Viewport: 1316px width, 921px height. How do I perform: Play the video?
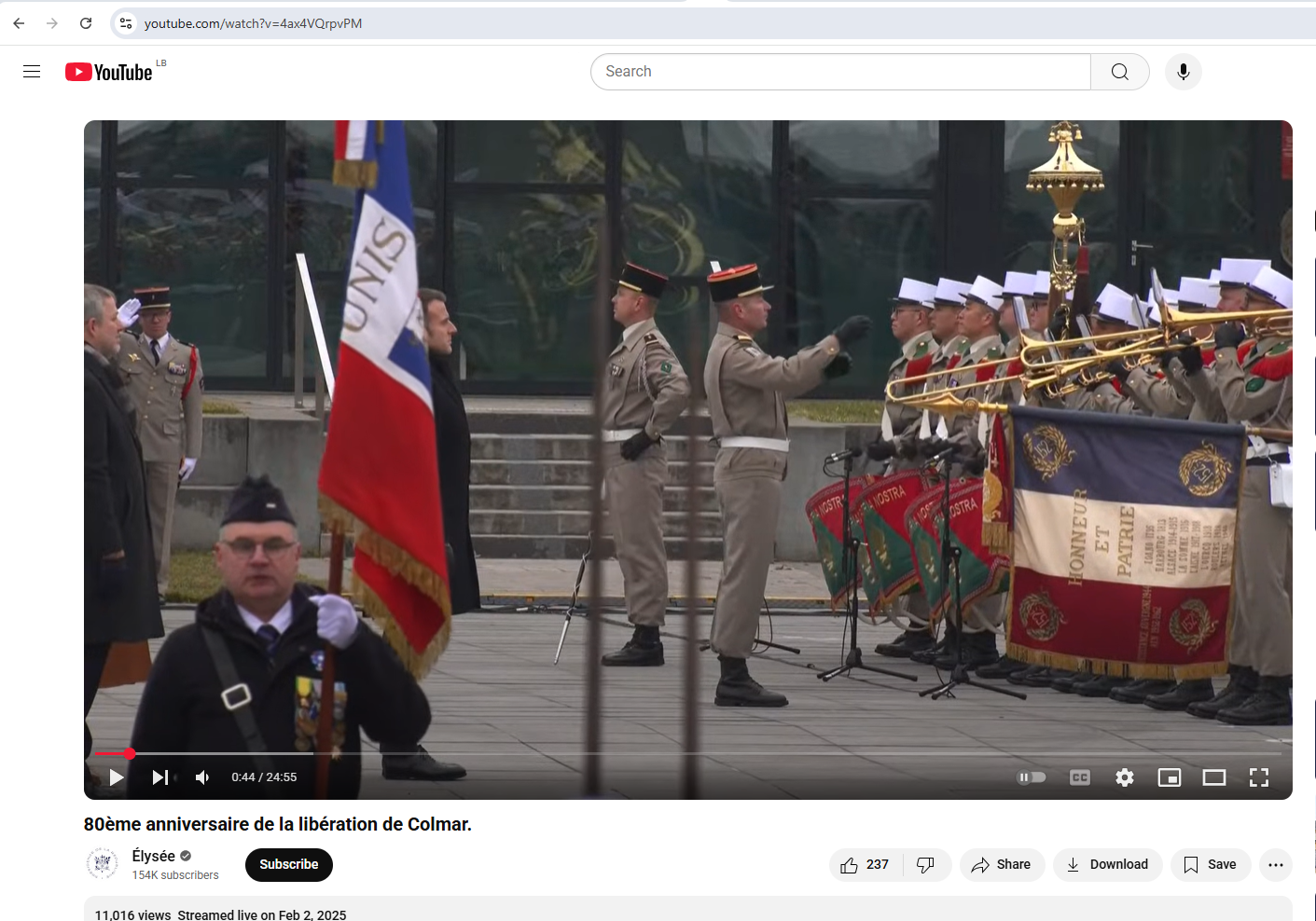point(117,777)
